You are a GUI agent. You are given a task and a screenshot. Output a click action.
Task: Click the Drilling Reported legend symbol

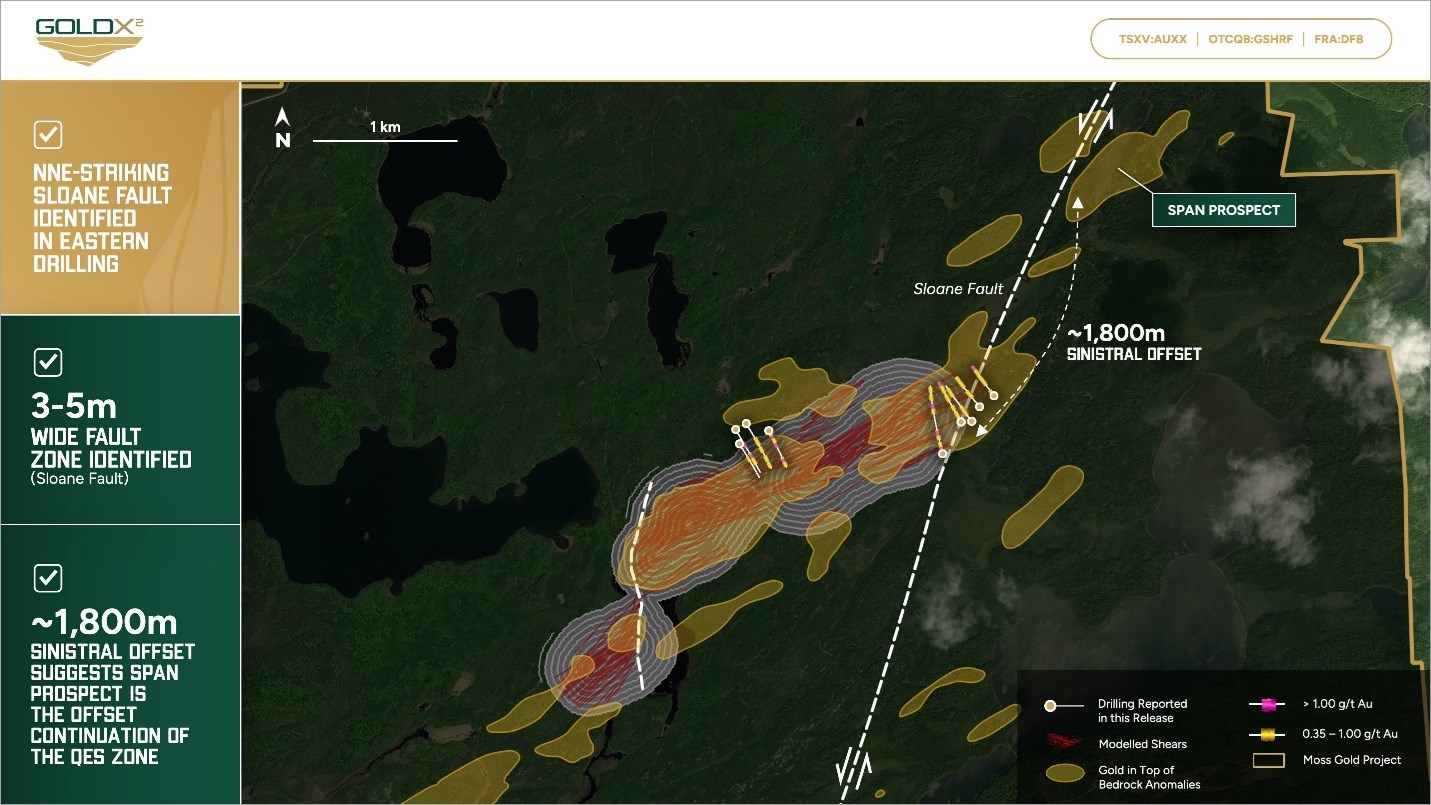point(1064,706)
